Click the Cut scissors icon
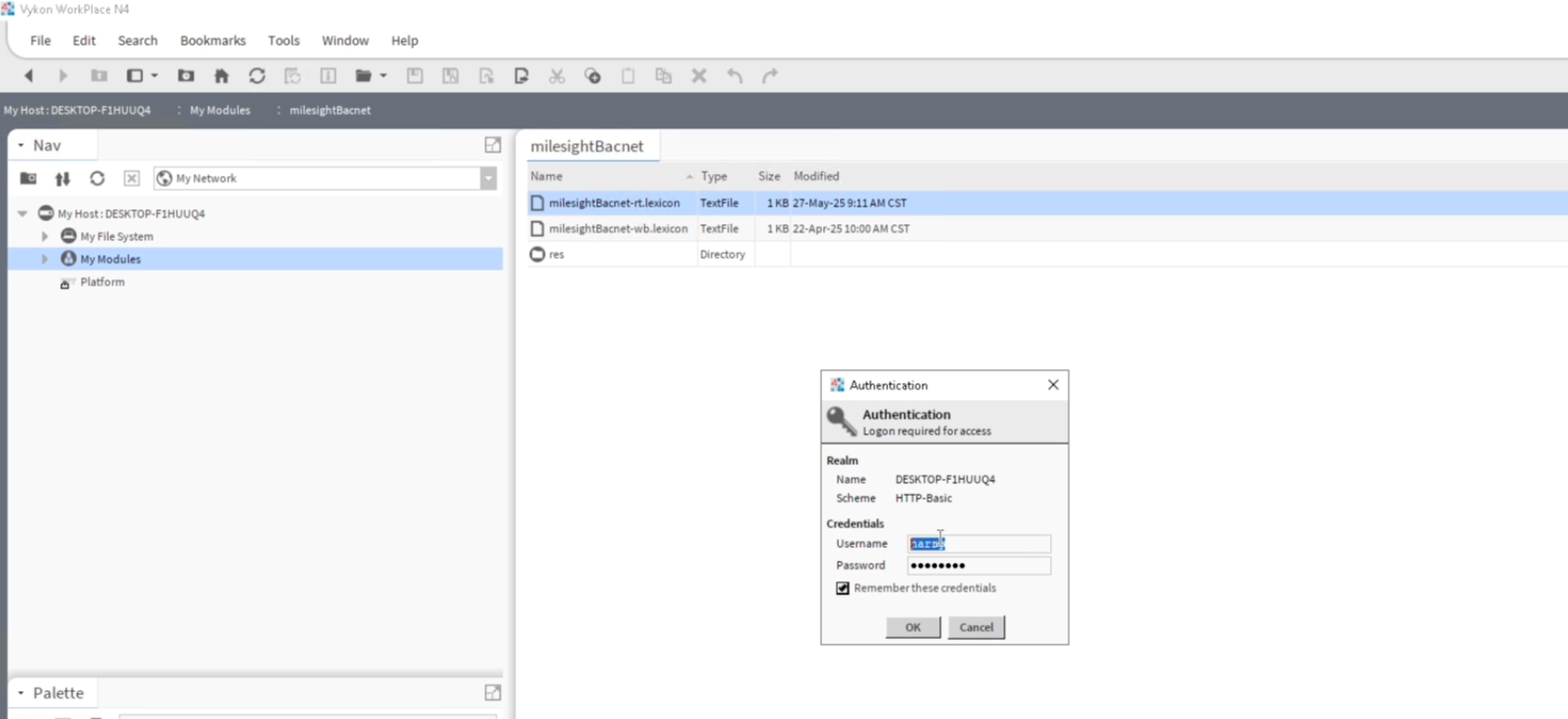 557,76
